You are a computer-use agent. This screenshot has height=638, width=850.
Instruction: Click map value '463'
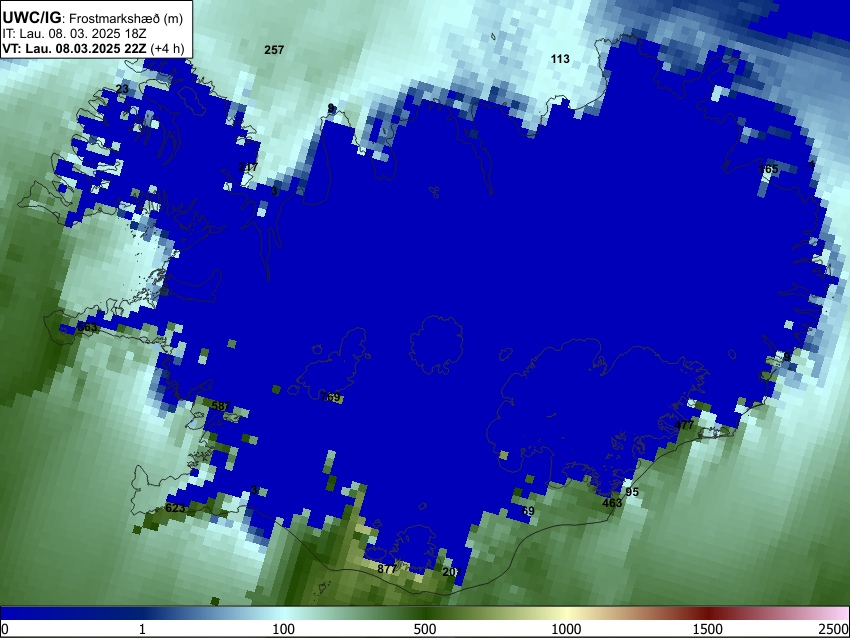click(x=612, y=502)
